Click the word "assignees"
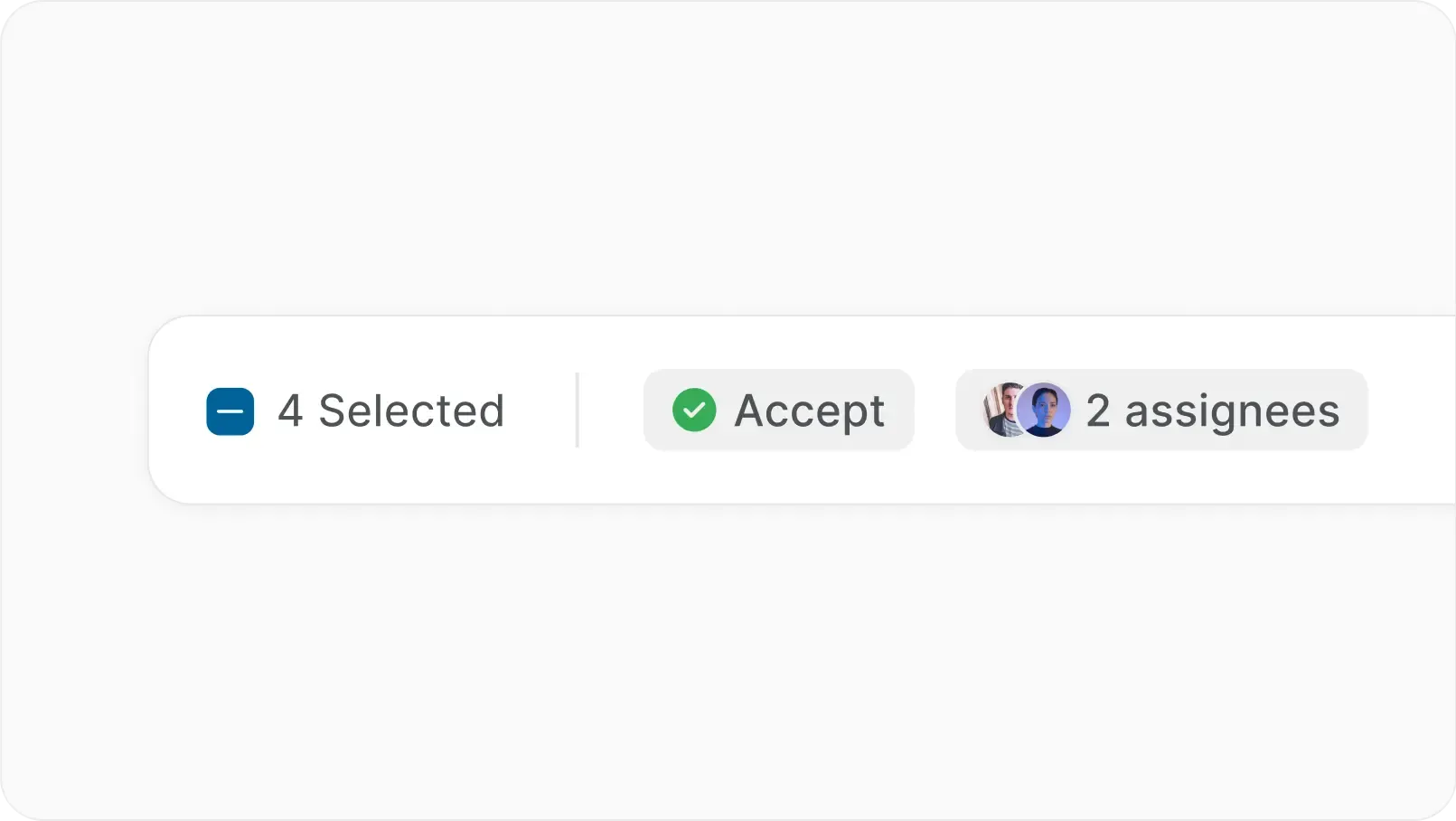1456x821 pixels. pos(1231,411)
